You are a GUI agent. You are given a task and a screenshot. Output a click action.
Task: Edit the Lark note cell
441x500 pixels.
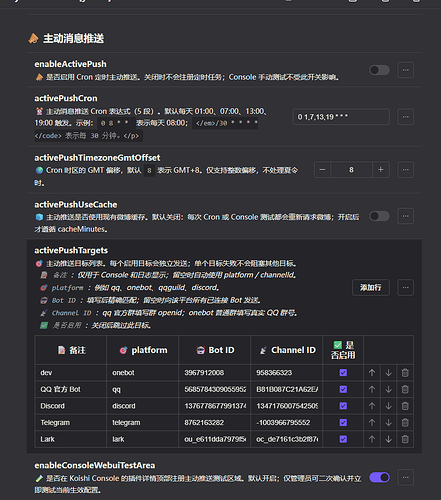71,439
